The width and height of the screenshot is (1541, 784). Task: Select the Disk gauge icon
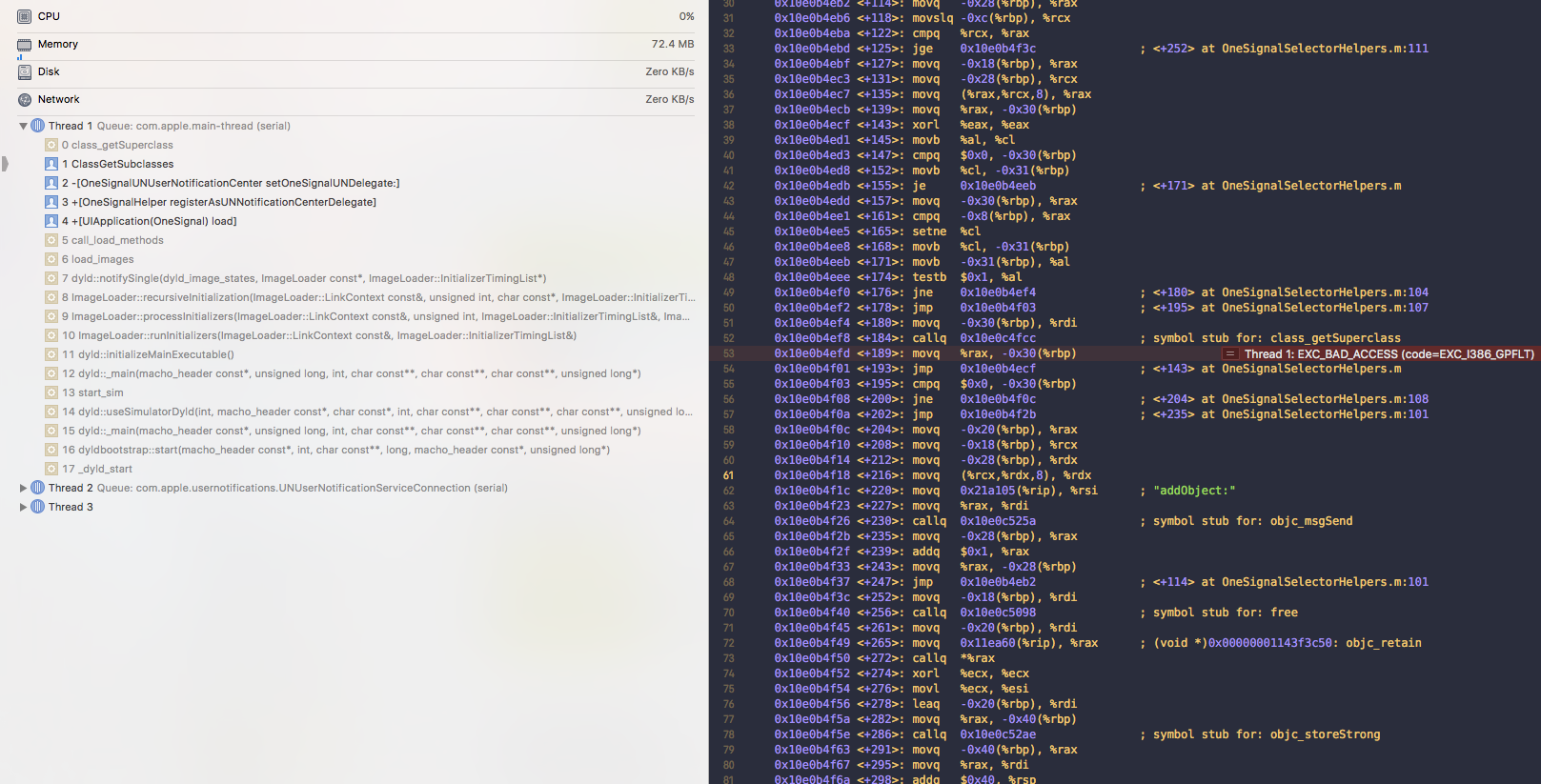coord(25,71)
